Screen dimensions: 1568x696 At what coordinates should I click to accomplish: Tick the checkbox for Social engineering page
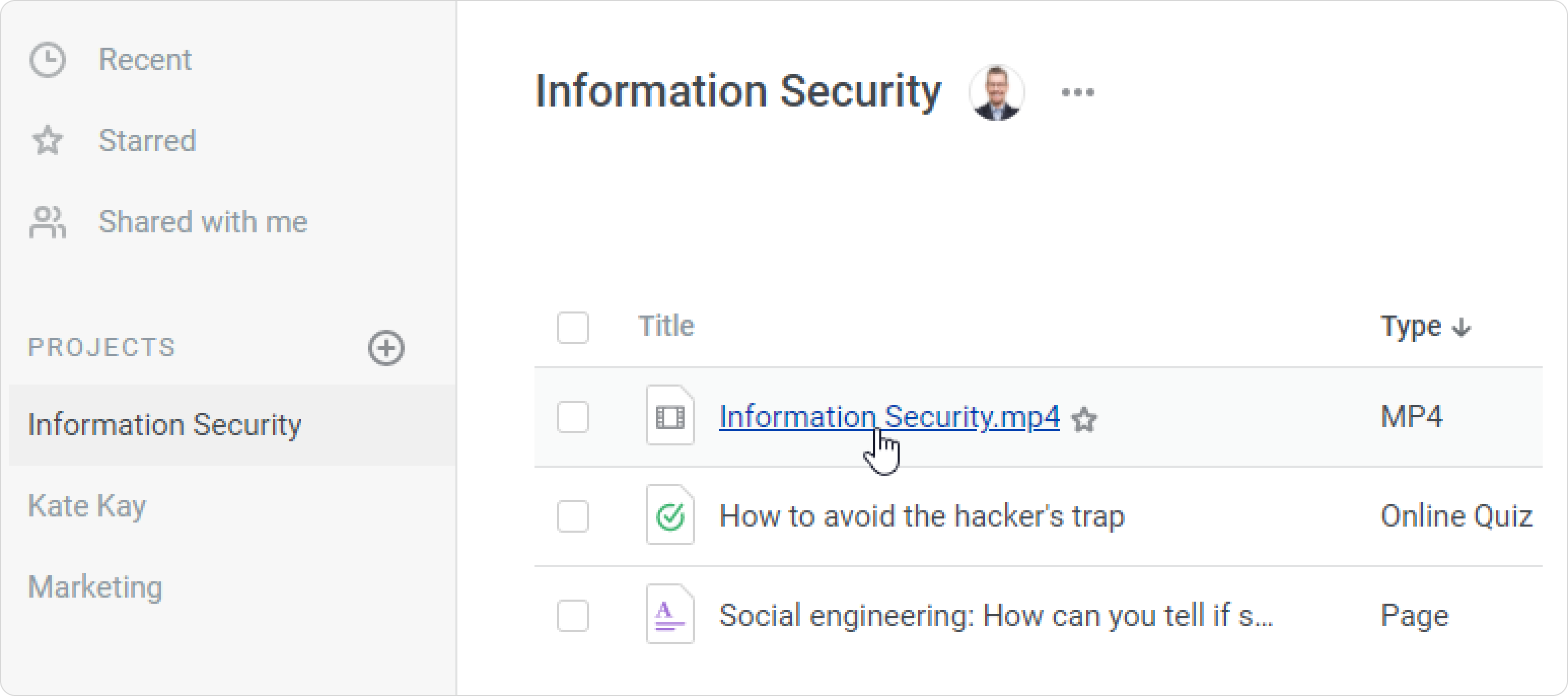point(572,616)
